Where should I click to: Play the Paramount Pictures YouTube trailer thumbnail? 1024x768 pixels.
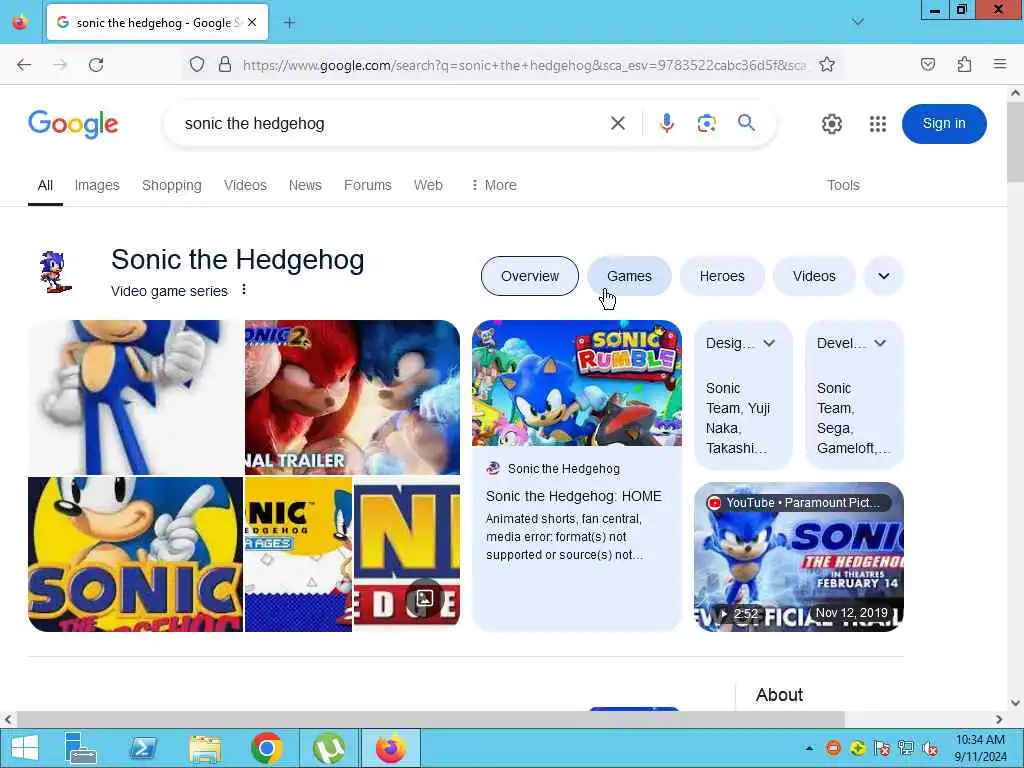[x=799, y=556]
